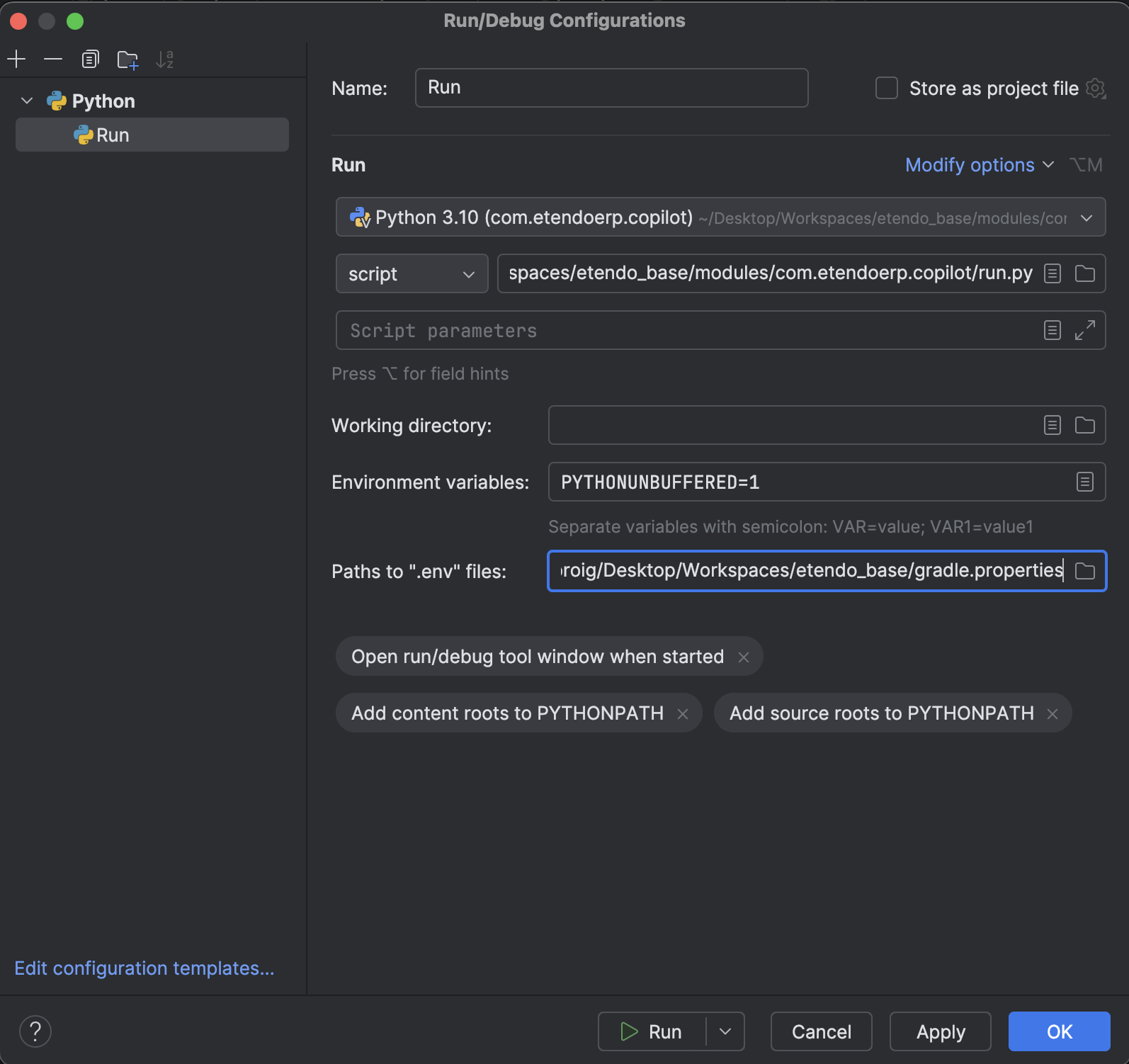The width and height of the screenshot is (1129, 1064).
Task: Open the Modify options menu
Action: (978, 165)
